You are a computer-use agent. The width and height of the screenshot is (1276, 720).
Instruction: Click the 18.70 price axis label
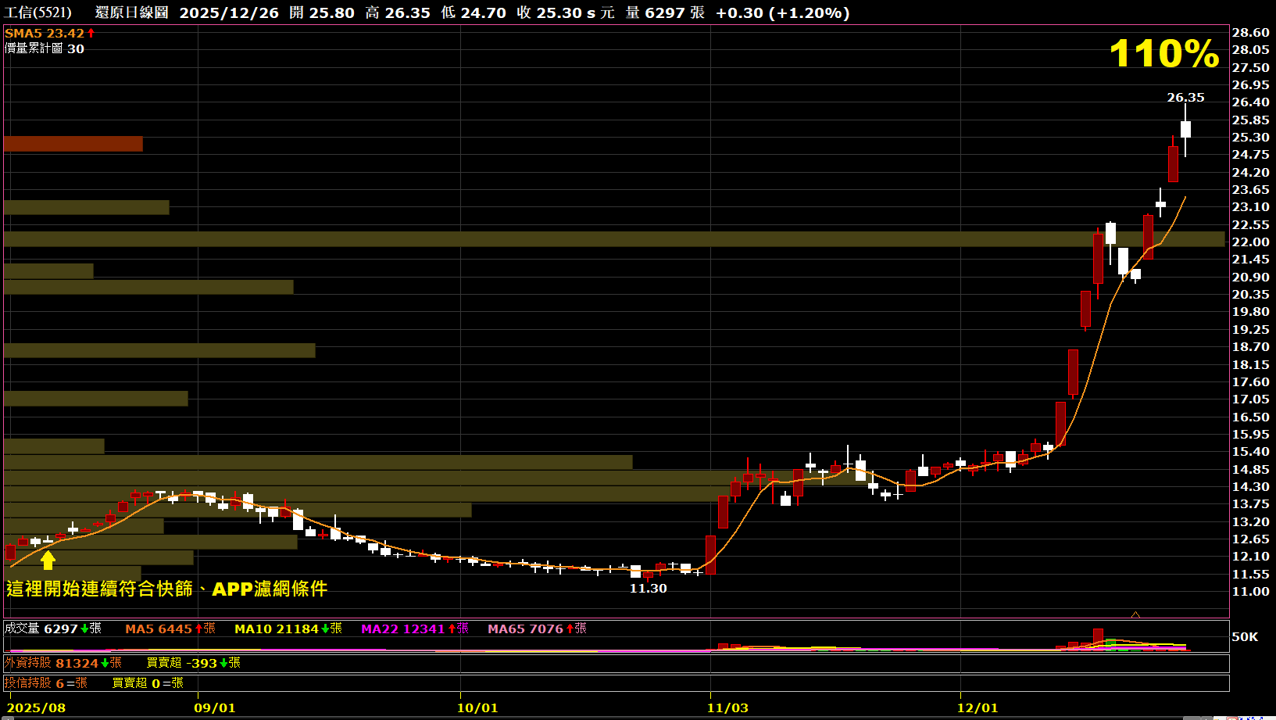click(x=1251, y=347)
